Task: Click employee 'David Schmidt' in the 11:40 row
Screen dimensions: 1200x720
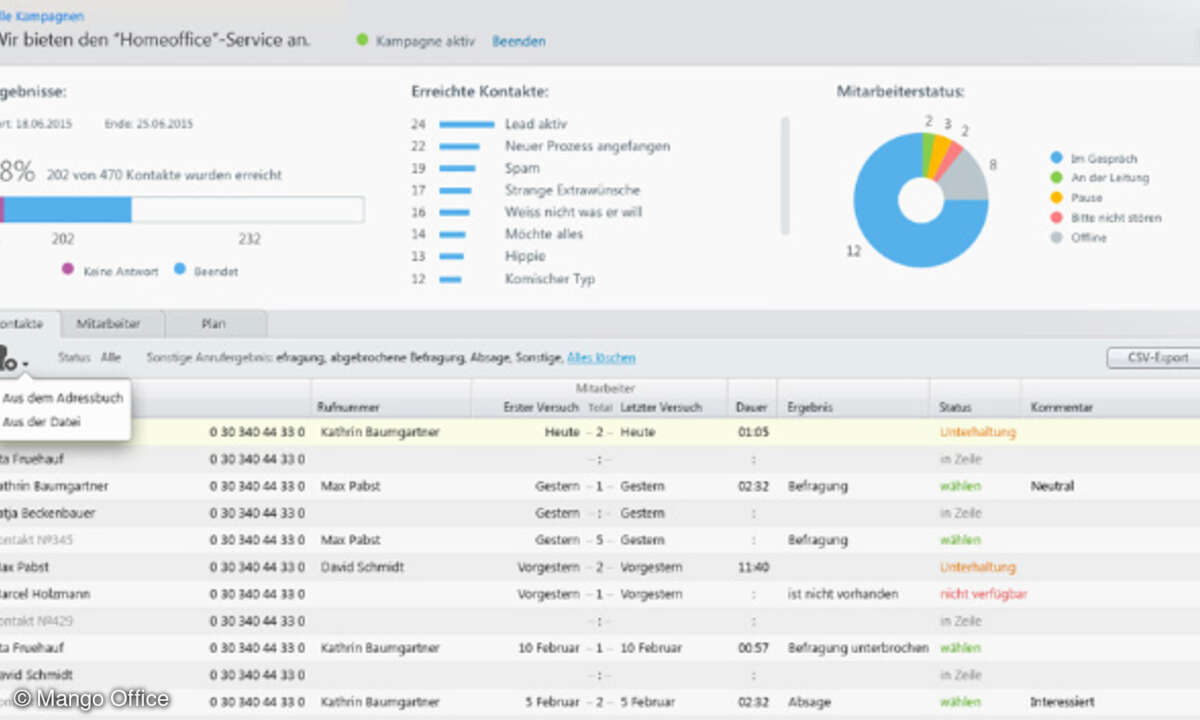Action: 361,567
